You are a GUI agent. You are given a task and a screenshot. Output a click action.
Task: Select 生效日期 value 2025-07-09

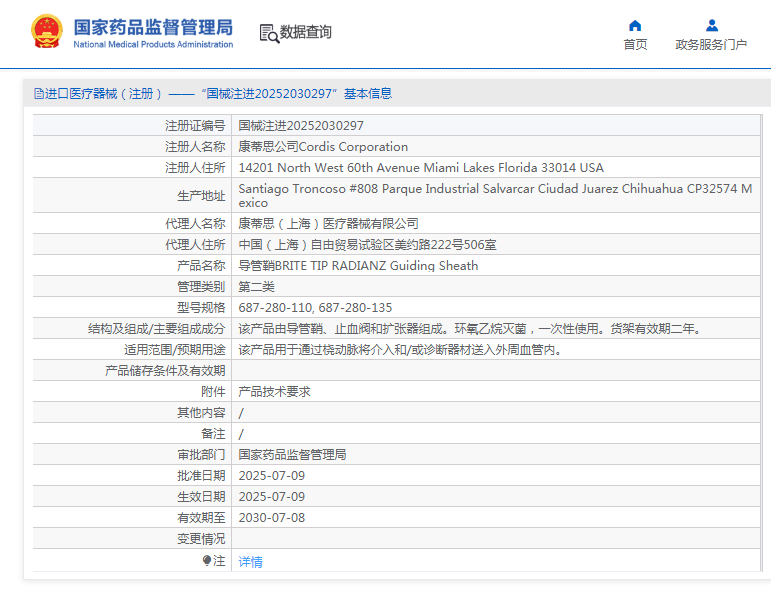tap(271, 497)
